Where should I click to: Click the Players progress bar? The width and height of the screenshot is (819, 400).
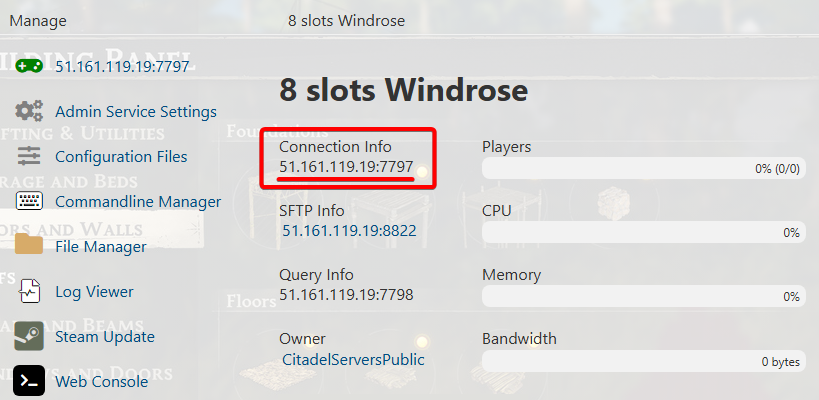tap(643, 168)
